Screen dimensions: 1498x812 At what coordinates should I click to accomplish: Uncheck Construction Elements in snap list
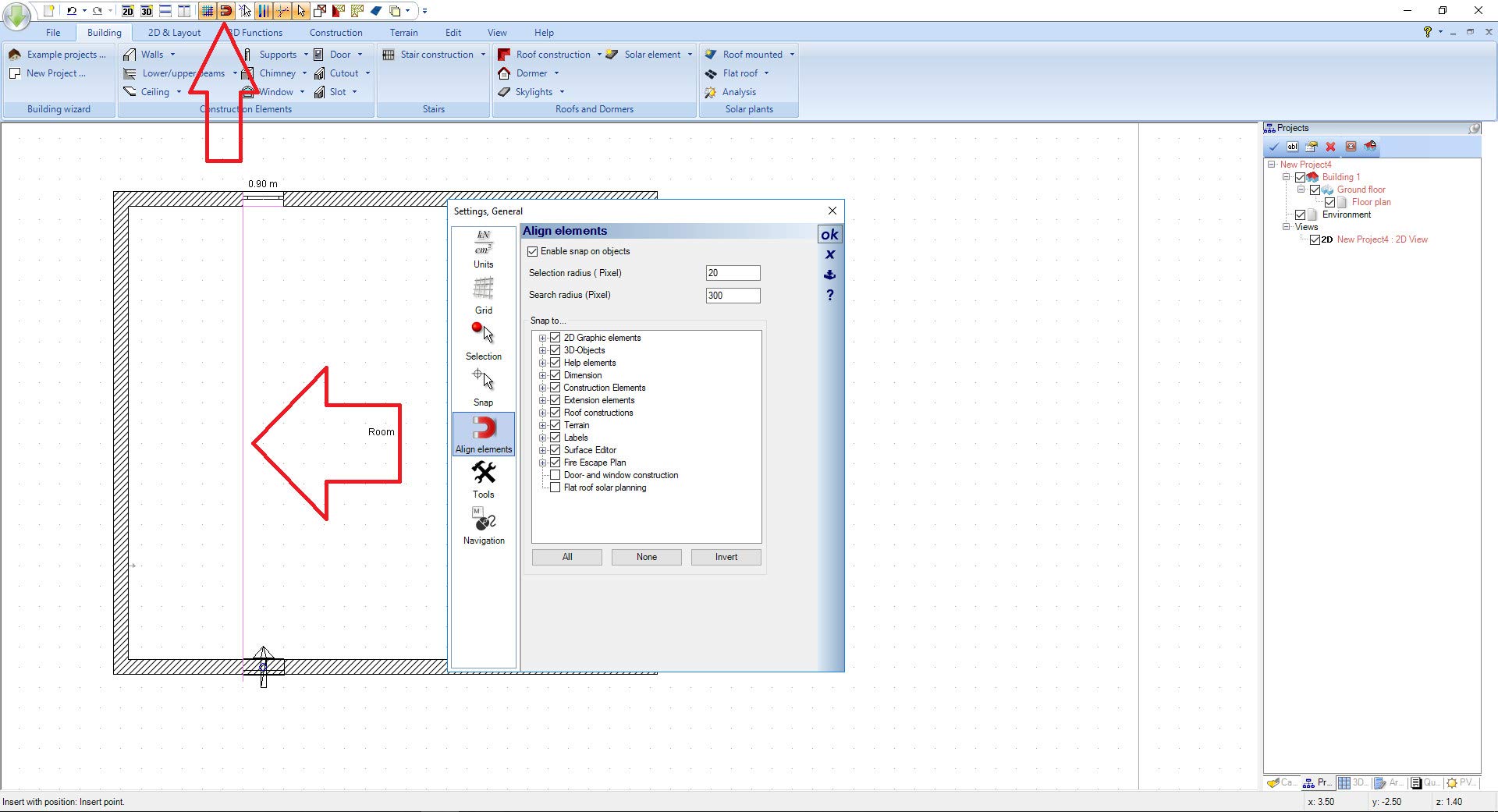point(556,388)
